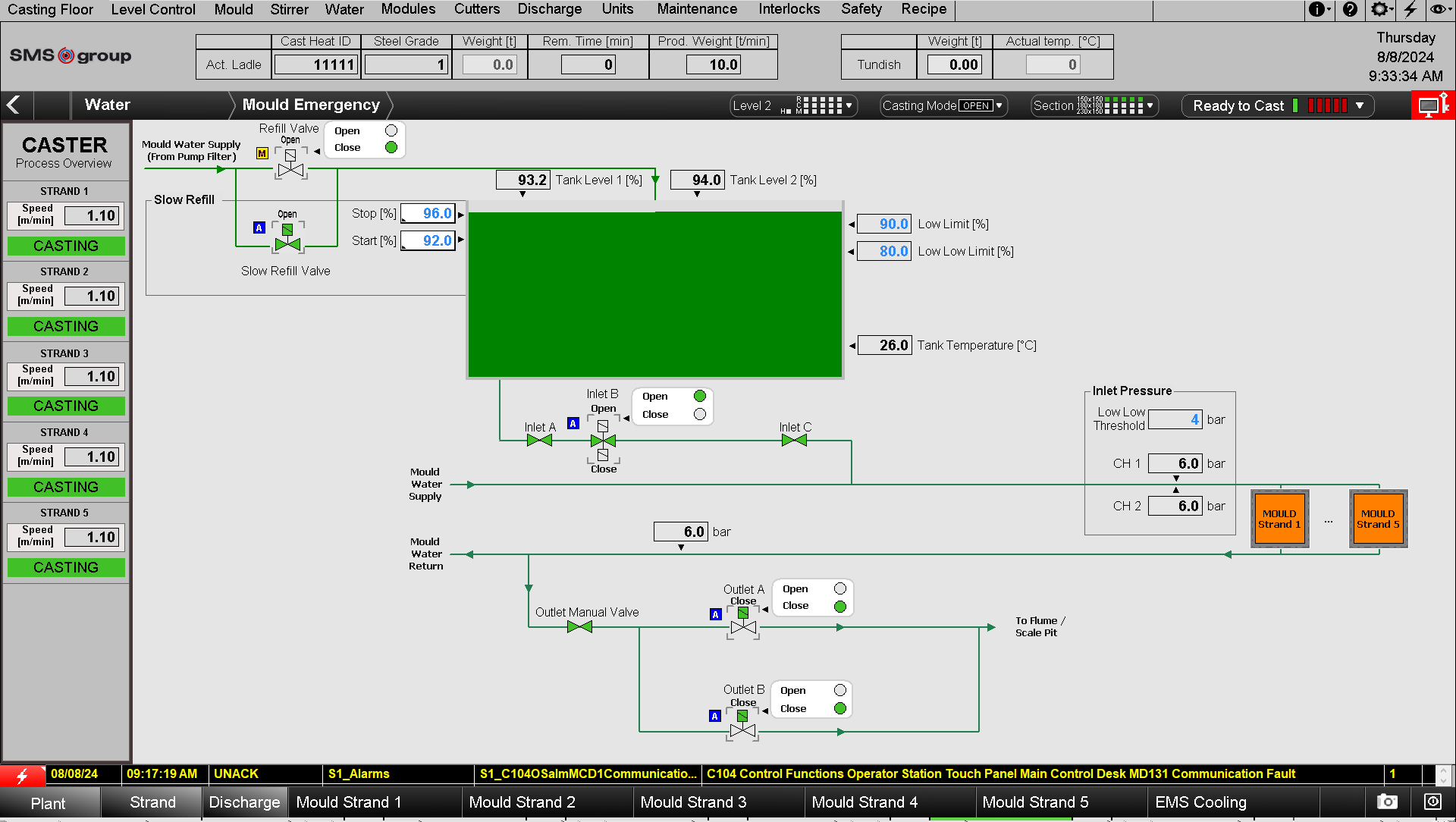
Task: Select Open for Outlet B valve
Action: (x=840, y=690)
